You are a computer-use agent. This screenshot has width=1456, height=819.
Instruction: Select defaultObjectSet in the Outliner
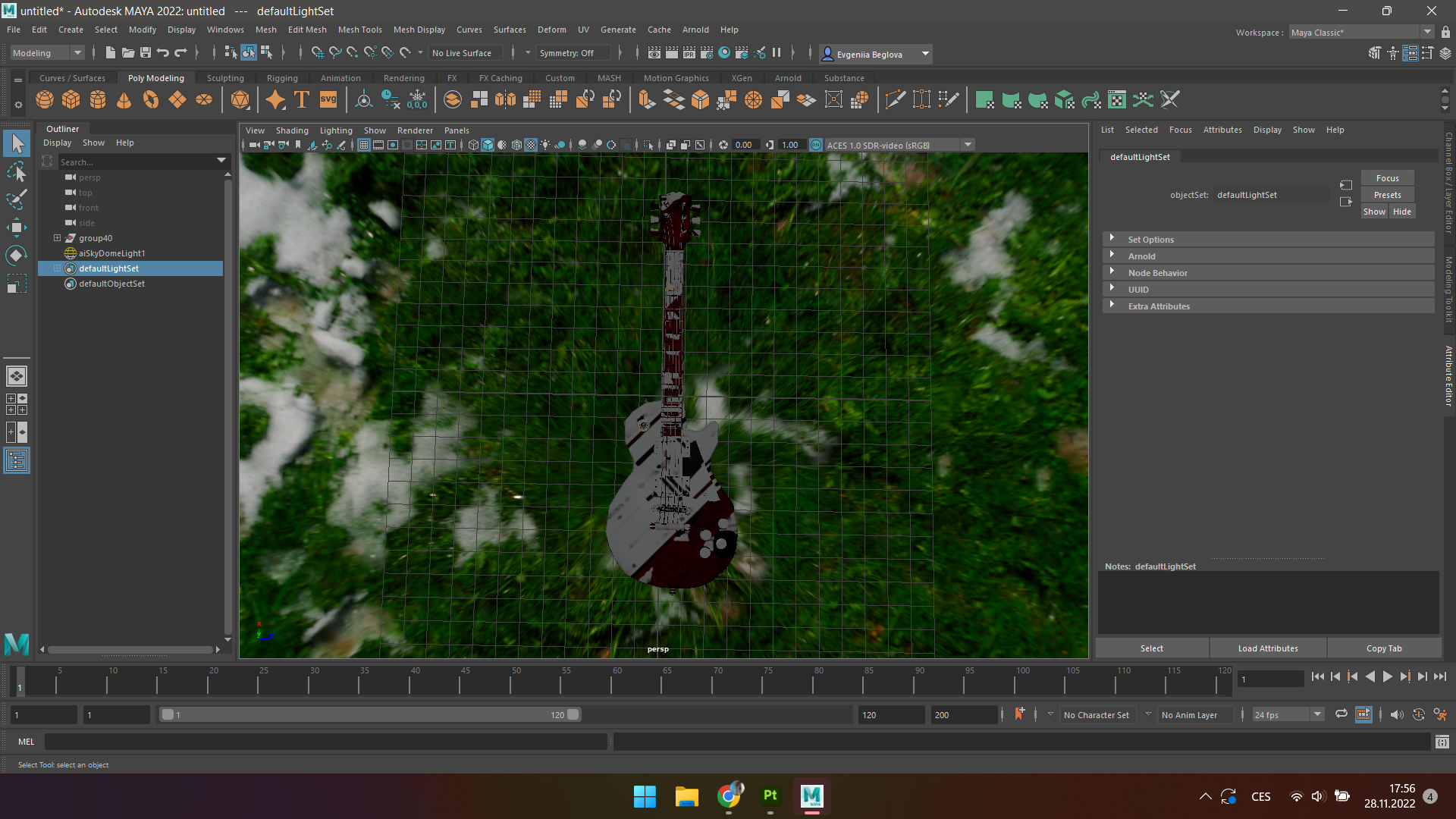(111, 283)
